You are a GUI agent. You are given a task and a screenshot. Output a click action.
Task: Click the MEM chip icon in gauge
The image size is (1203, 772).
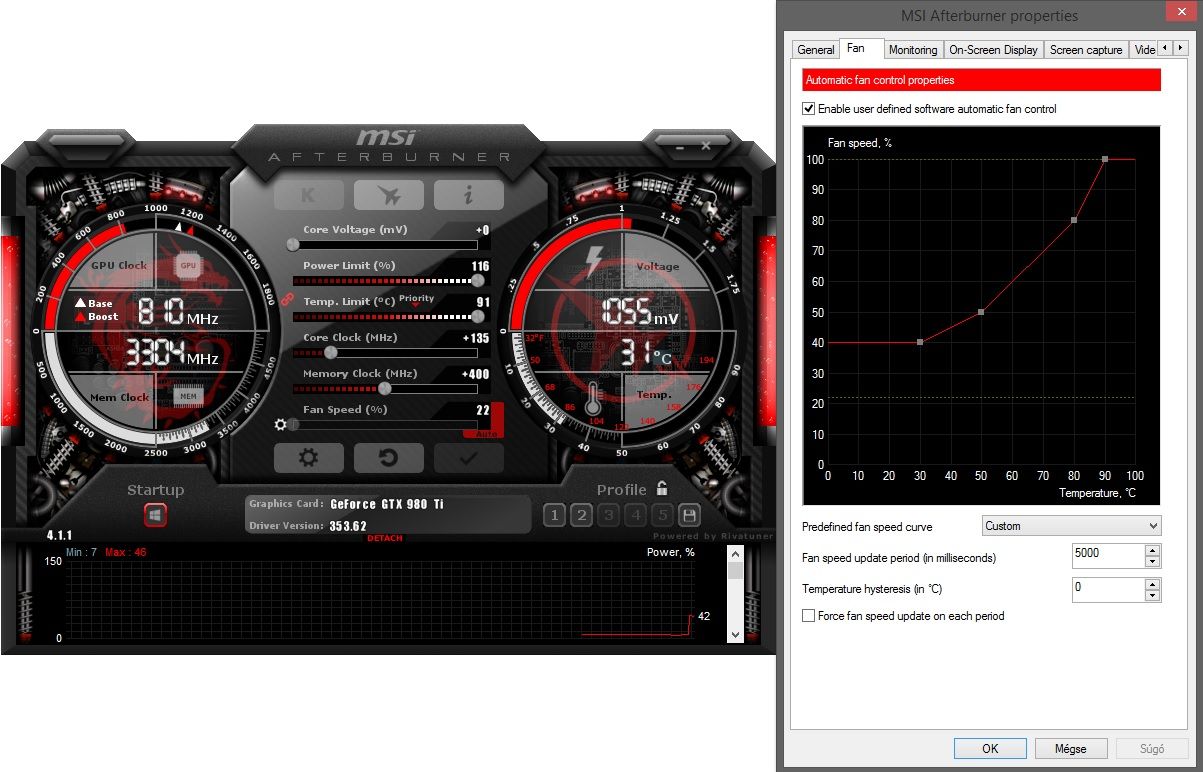pos(188,397)
